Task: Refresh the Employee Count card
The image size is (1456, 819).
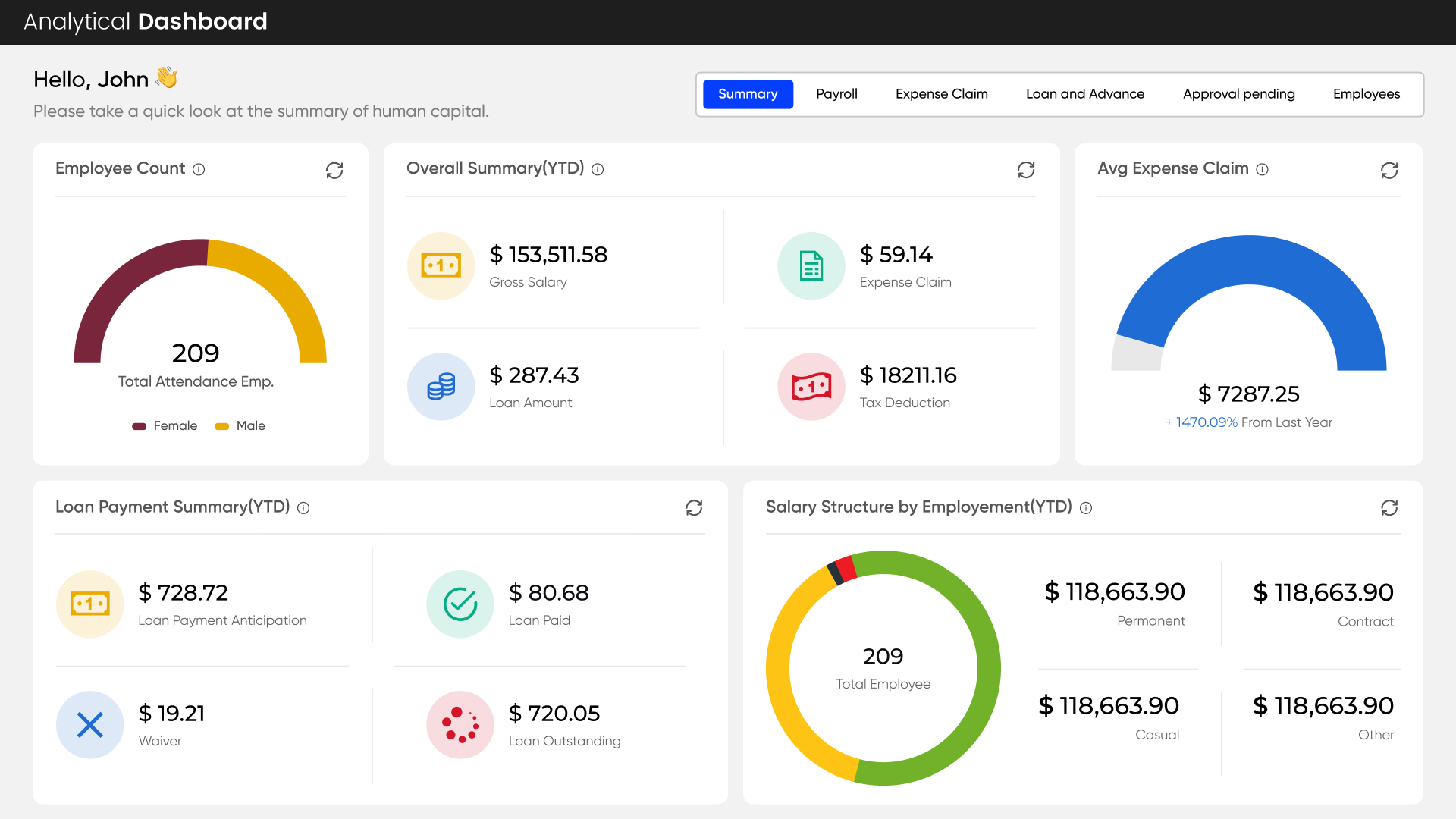Action: coord(334,171)
